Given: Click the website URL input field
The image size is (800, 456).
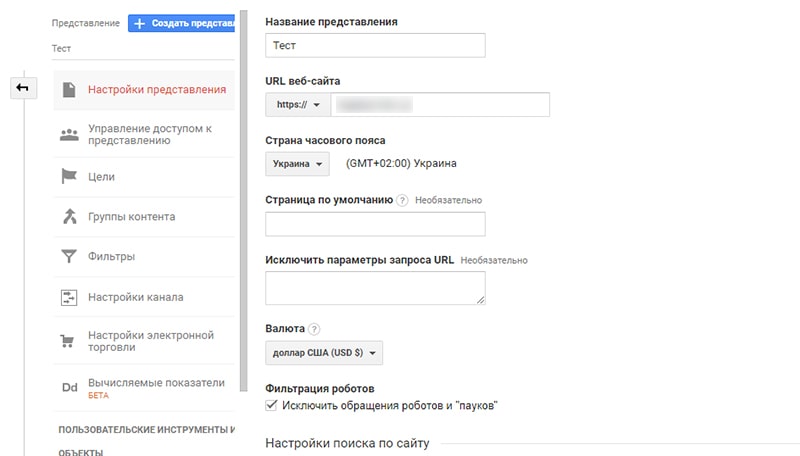Looking at the screenshot, I should coord(440,105).
